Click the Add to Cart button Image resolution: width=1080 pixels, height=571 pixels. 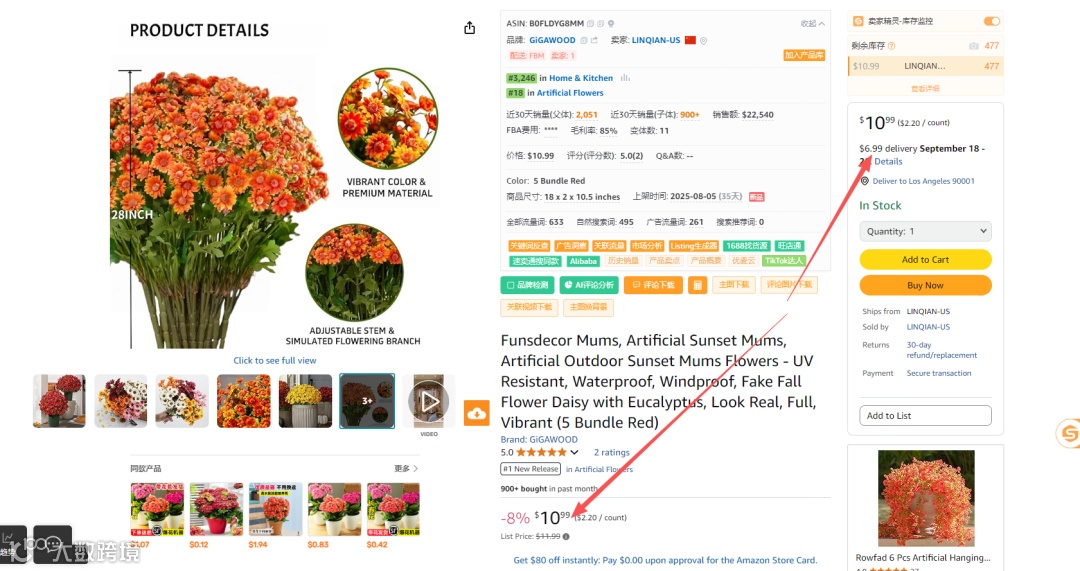[925, 260]
